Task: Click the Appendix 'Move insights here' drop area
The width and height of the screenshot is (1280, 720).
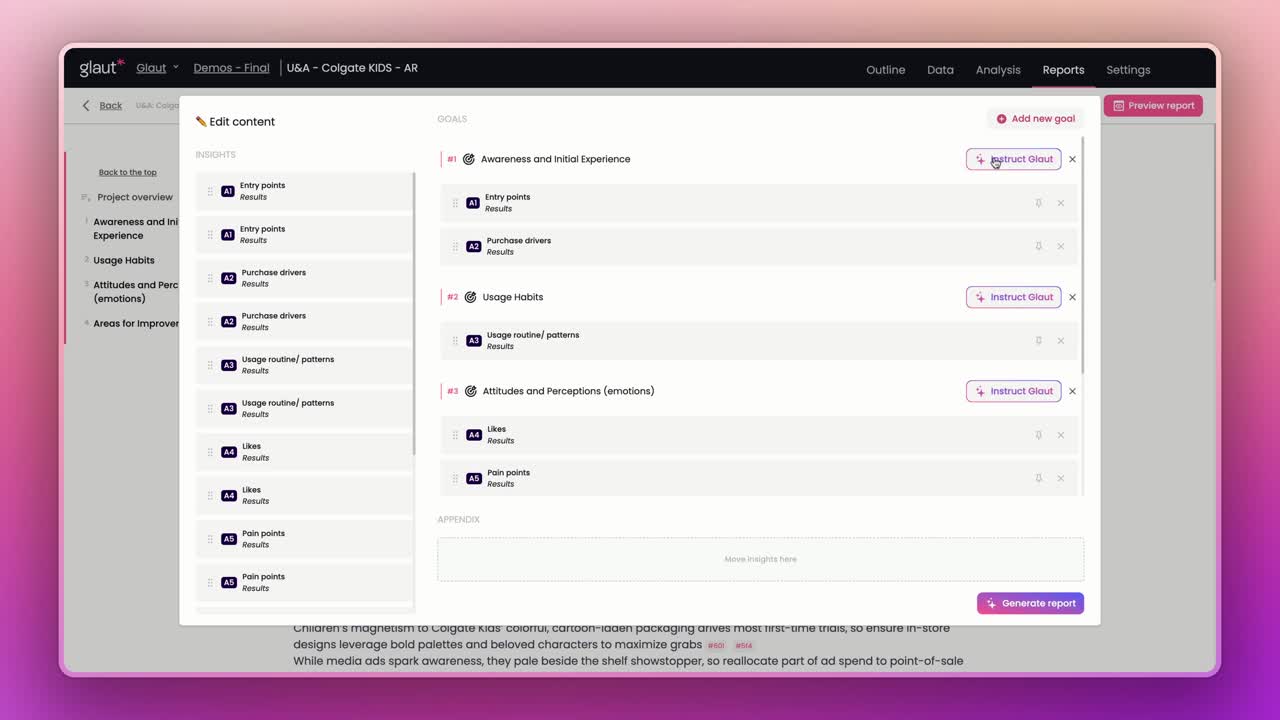Action: tap(760, 559)
